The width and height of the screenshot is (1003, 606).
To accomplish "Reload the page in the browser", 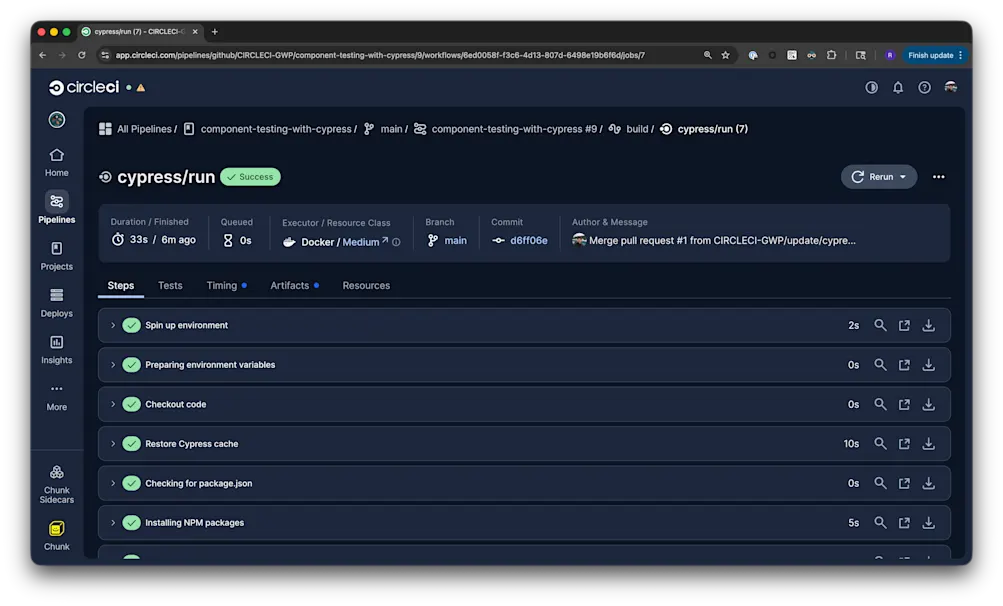I will click(82, 55).
